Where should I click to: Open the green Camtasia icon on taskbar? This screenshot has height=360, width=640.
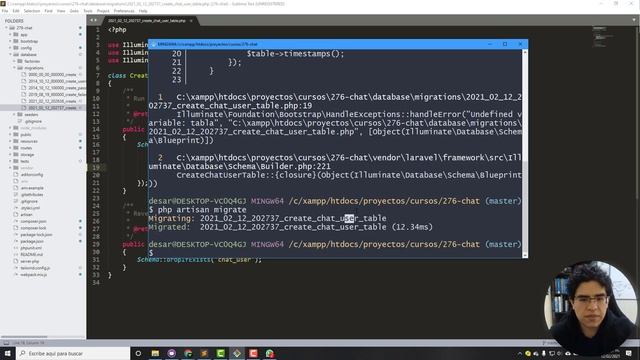[x=220, y=353]
